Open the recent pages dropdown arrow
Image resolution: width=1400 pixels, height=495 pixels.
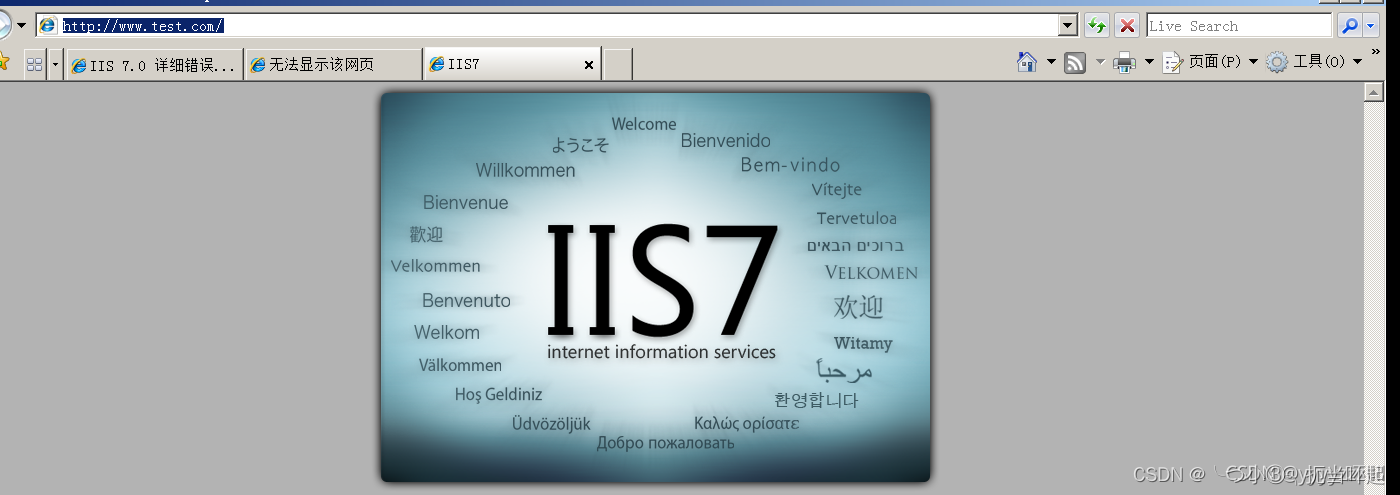(21, 26)
